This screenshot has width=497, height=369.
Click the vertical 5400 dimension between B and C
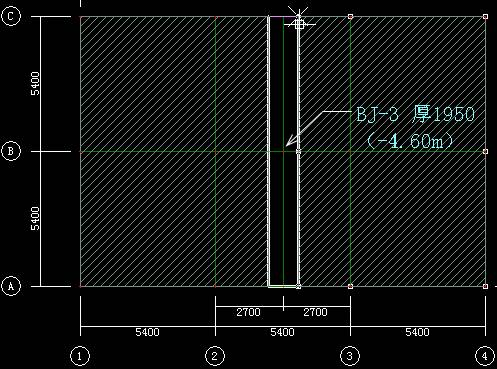pos(35,83)
